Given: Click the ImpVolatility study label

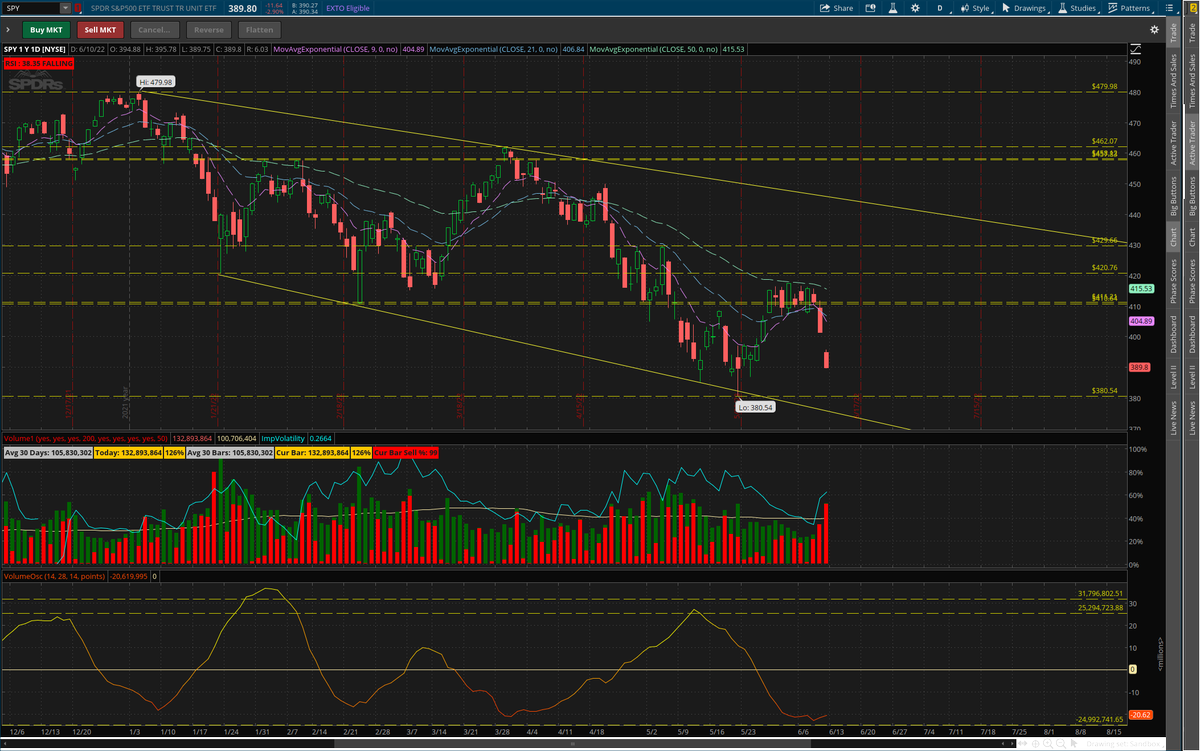Looking at the screenshot, I should pos(283,438).
